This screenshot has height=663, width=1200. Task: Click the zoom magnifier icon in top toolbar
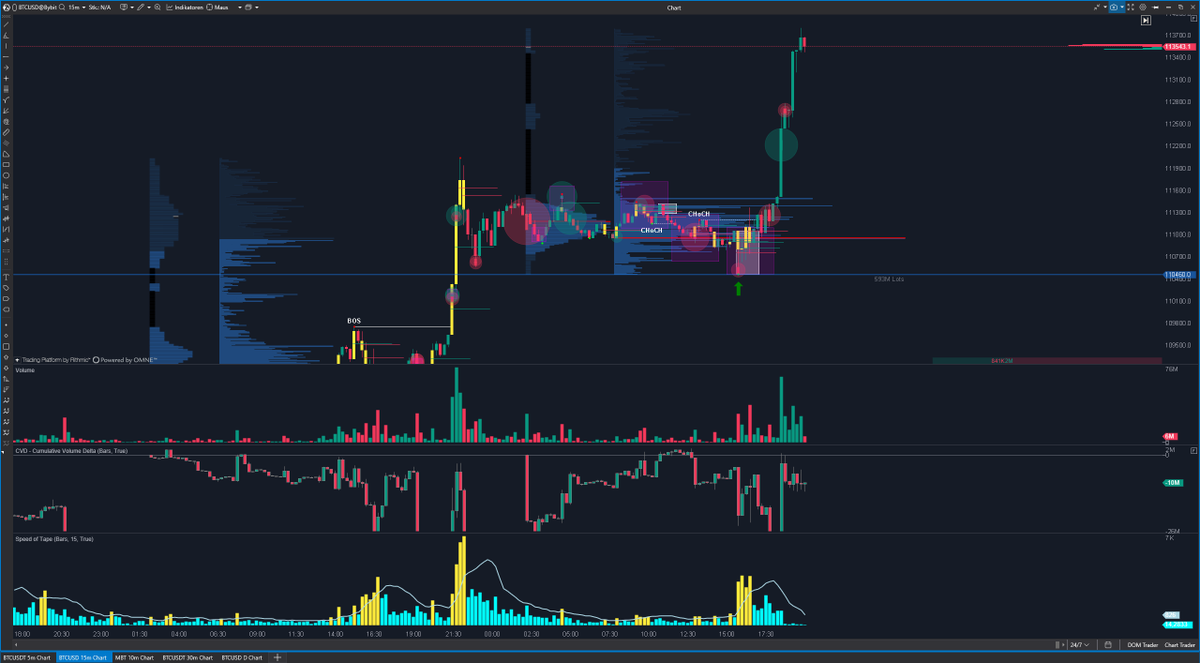click(158, 8)
